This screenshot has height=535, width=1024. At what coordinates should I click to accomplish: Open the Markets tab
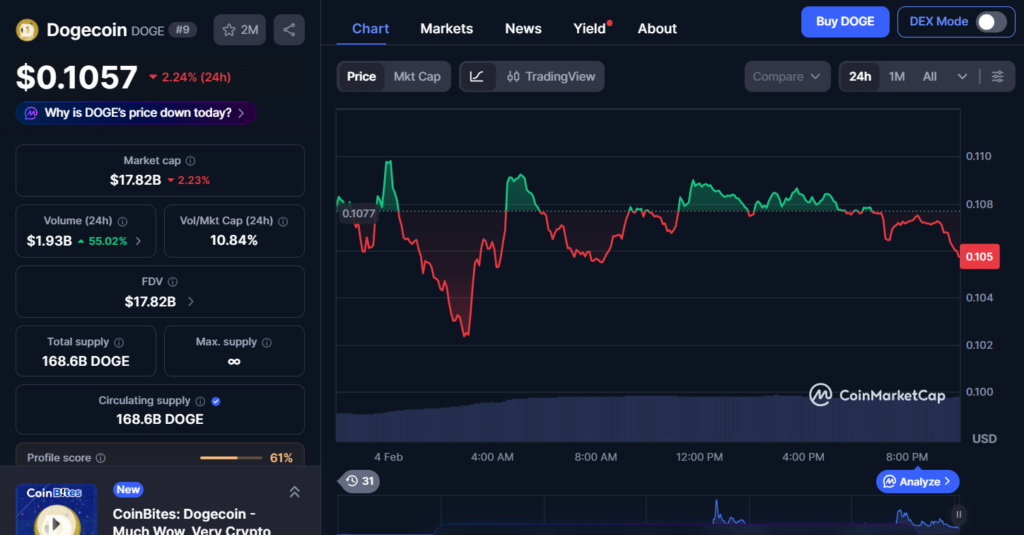point(446,29)
